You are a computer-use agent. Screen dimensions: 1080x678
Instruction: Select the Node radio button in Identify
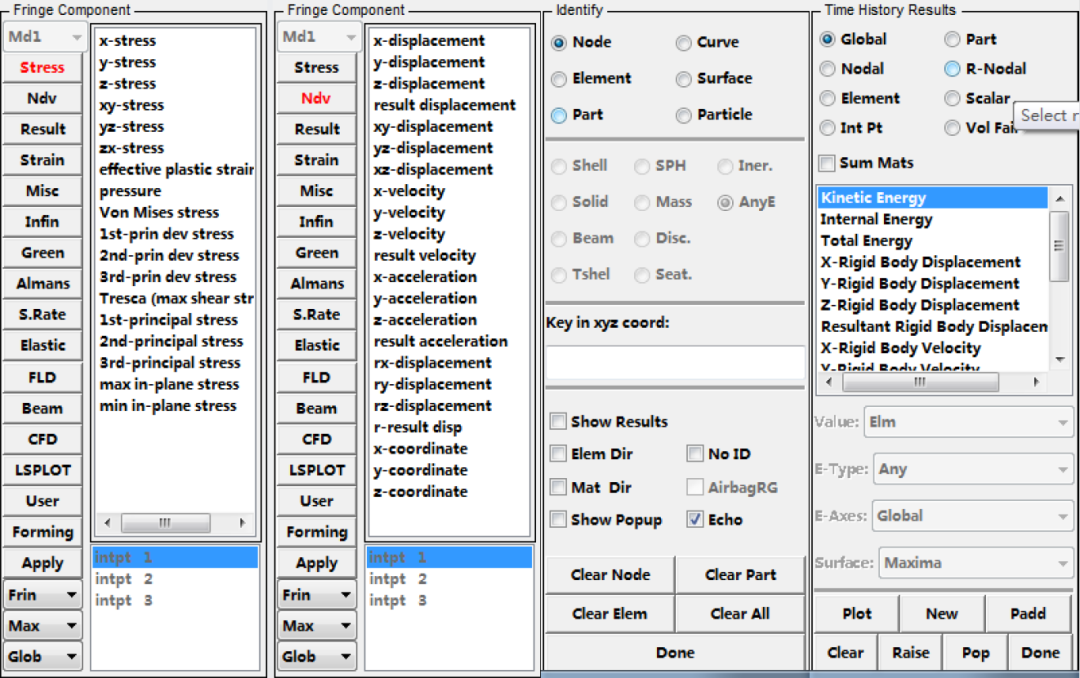pyautogui.click(x=559, y=43)
